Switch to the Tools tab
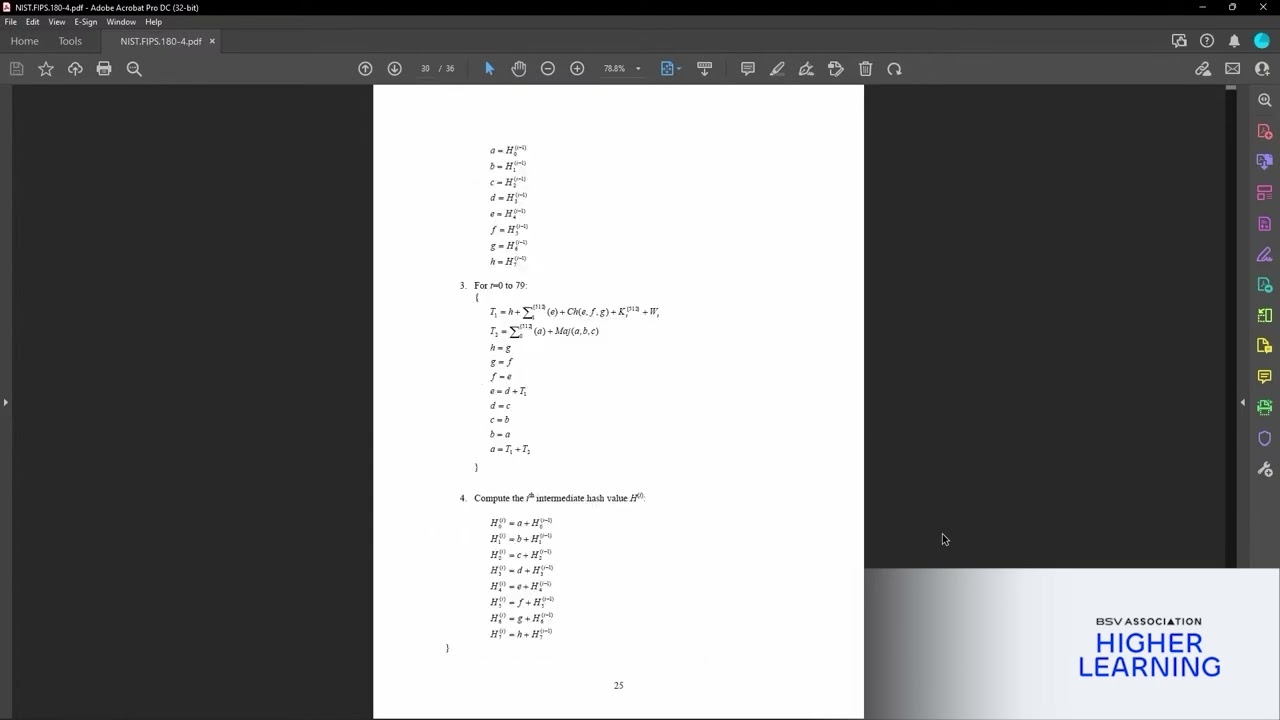 [x=70, y=41]
